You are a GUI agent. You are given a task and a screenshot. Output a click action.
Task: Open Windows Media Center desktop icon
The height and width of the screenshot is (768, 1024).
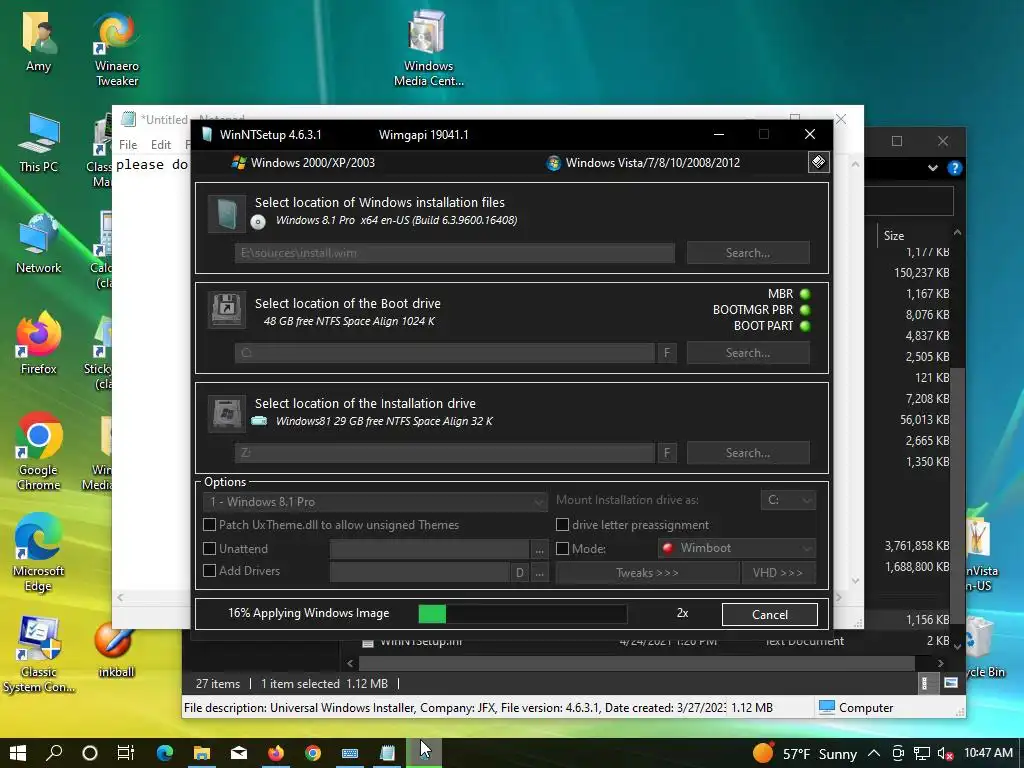coord(428,50)
